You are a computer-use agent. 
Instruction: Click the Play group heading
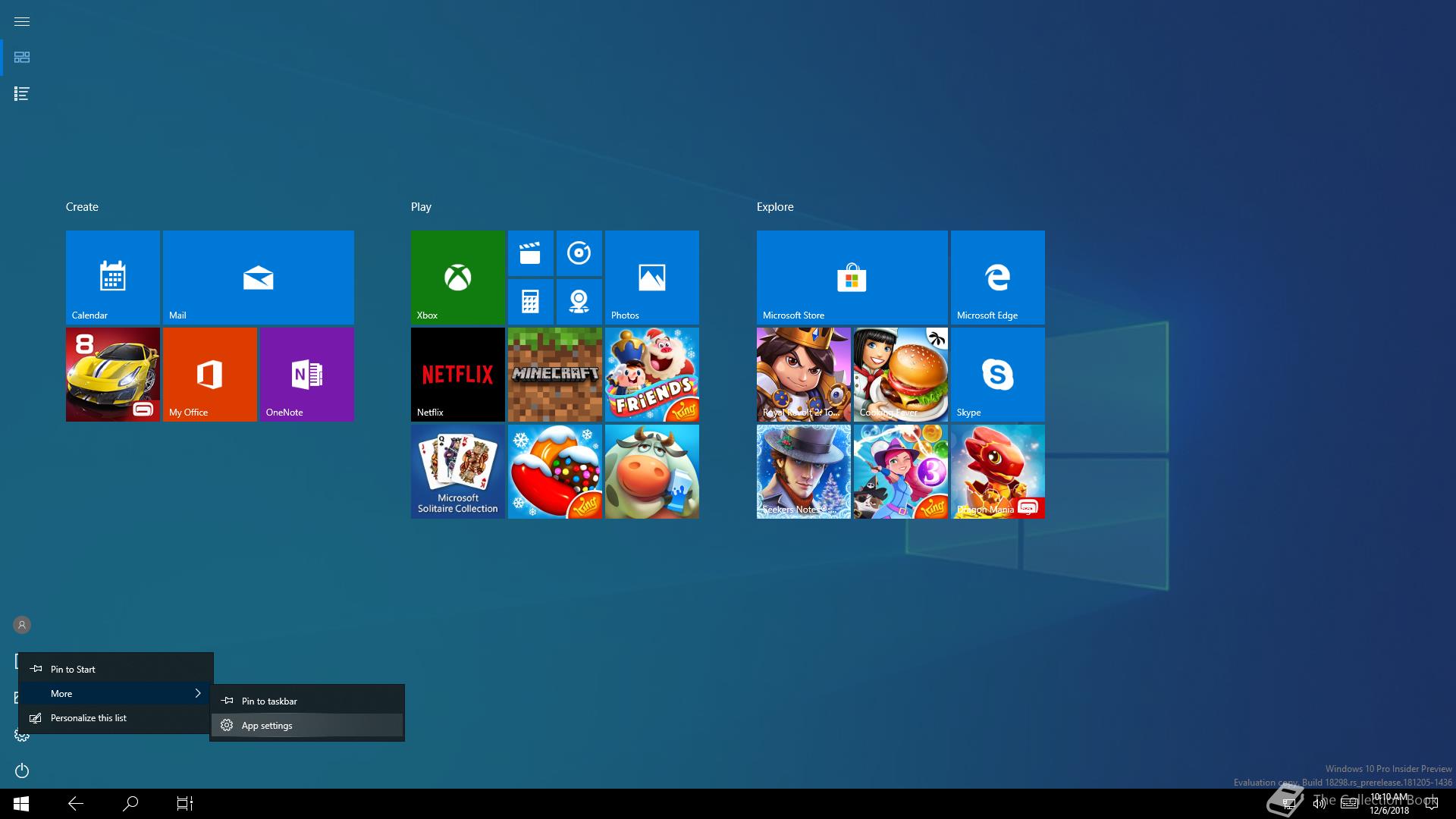(421, 207)
